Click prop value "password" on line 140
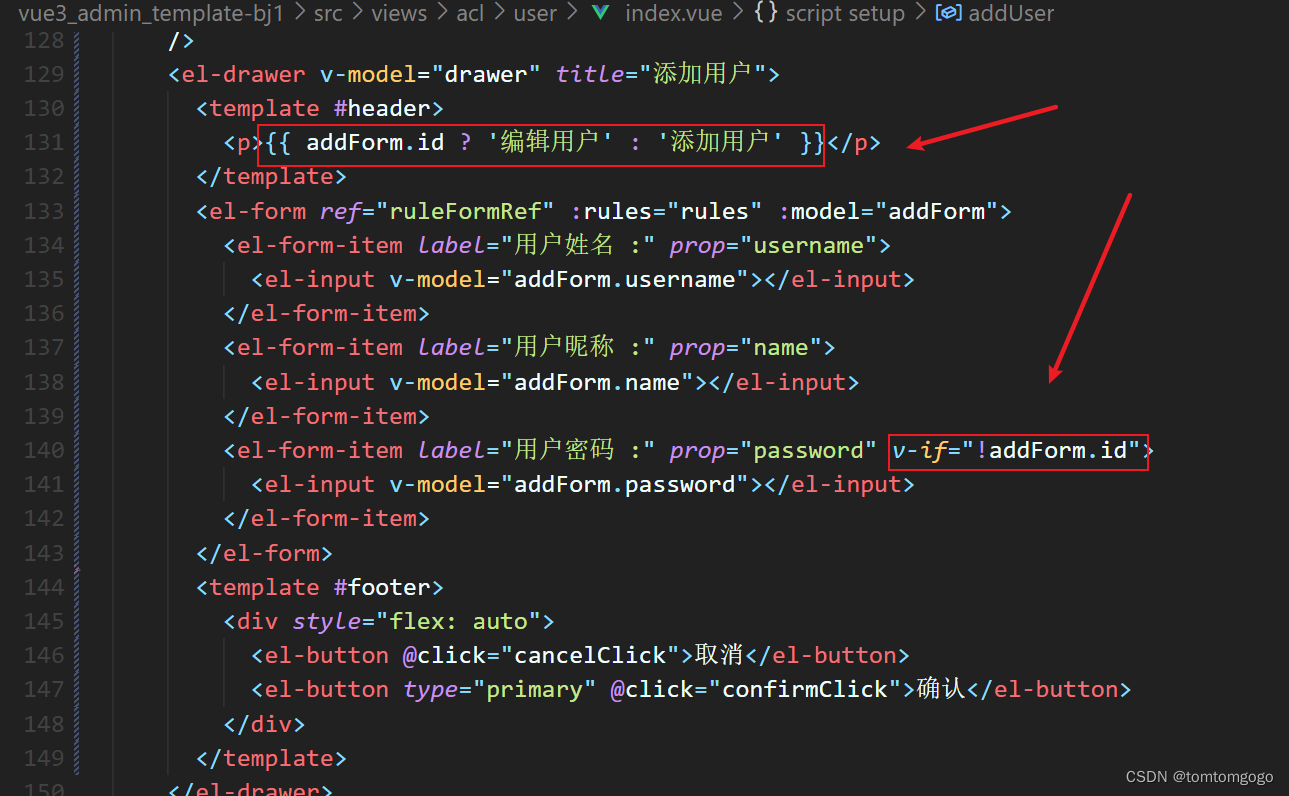Screen dimensions: 1289x796 coord(808,451)
